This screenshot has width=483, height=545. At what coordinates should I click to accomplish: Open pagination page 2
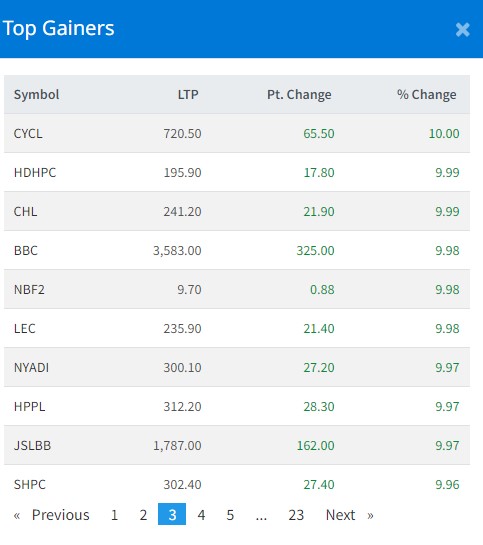[x=143, y=515]
